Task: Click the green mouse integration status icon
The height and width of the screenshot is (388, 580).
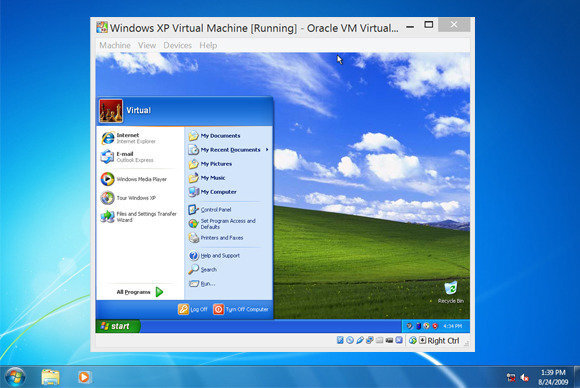Action: pyautogui.click(x=413, y=340)
